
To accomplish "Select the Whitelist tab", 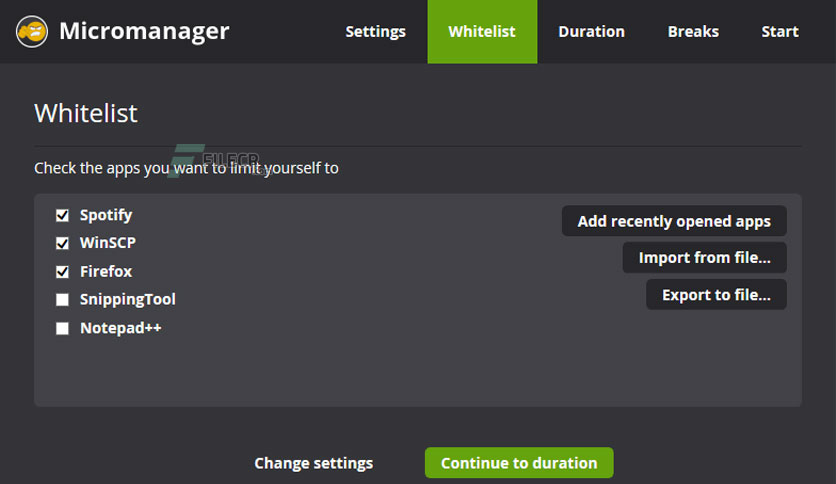I will pos(482,31).
